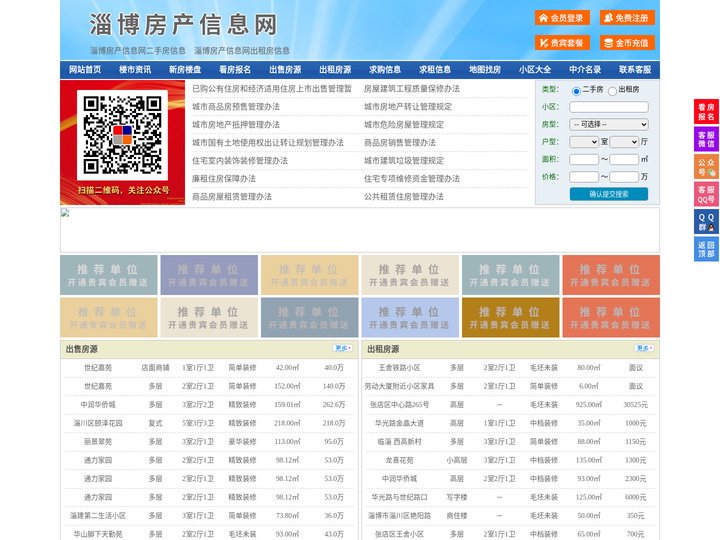
Task: Open 出售房源 in the navigation bar
Action: click(285, 70)
